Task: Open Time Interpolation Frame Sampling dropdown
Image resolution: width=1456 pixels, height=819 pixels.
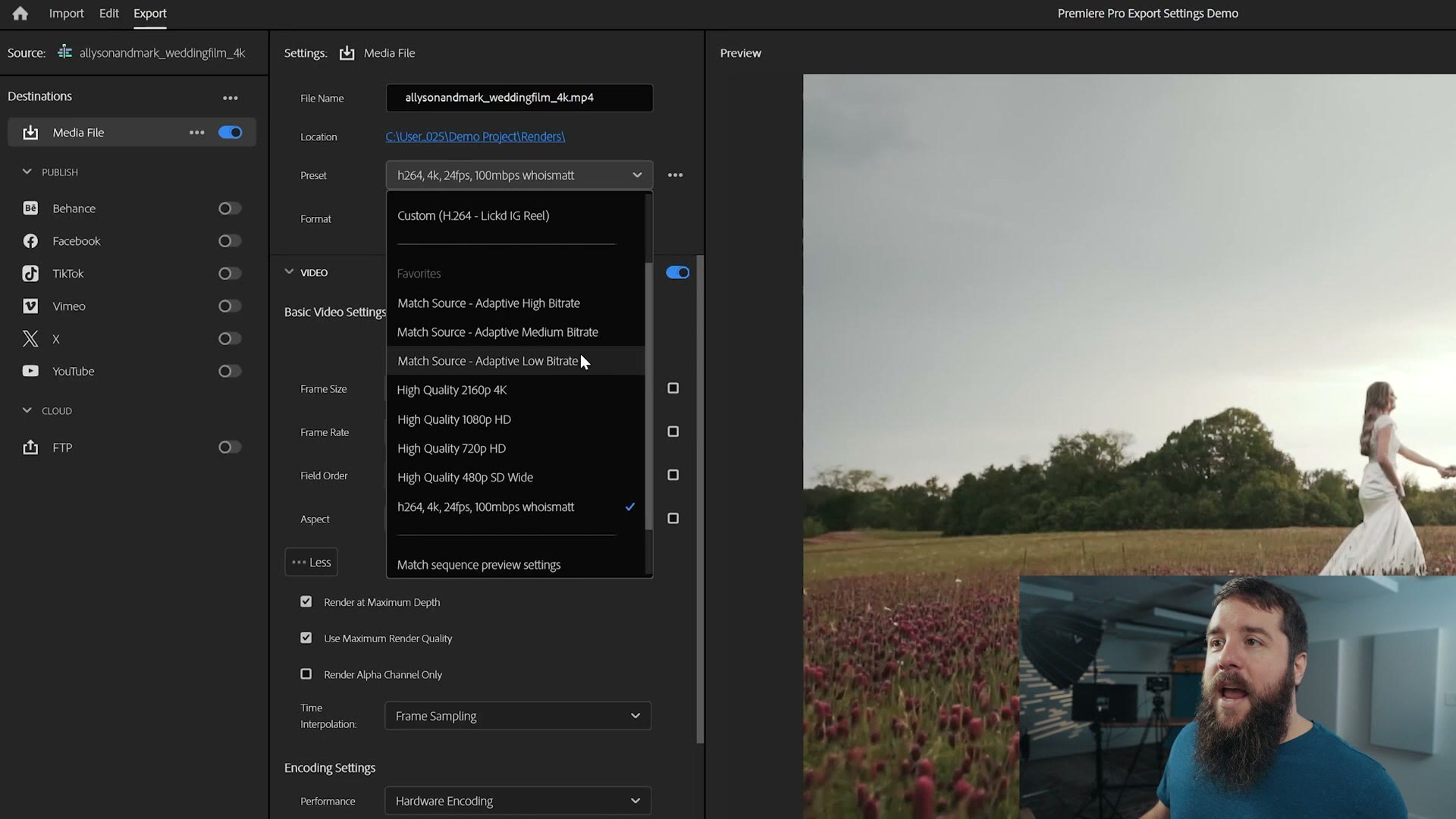Action: (x=518, y=716)
